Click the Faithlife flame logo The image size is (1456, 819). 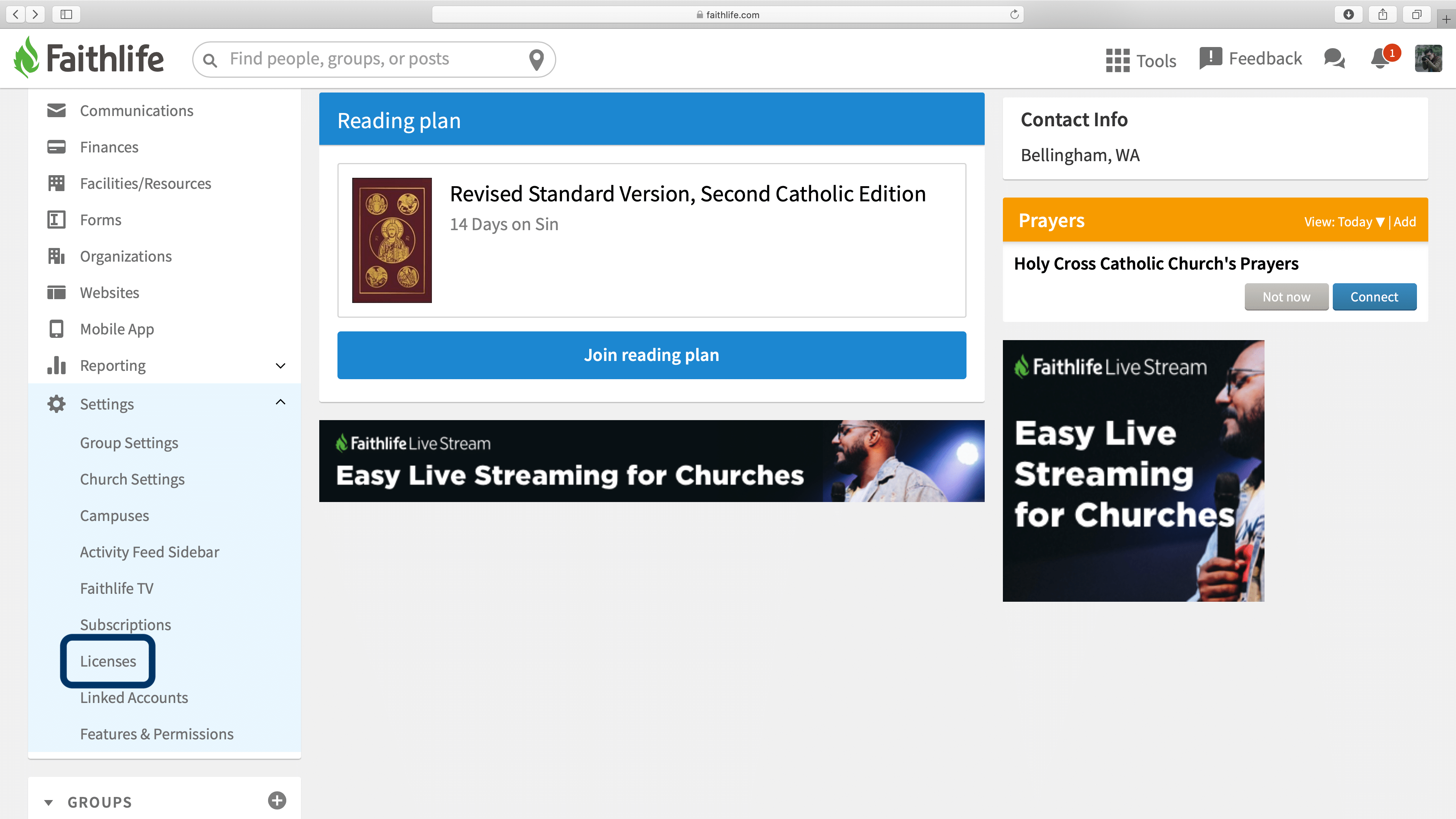[27, 58]
